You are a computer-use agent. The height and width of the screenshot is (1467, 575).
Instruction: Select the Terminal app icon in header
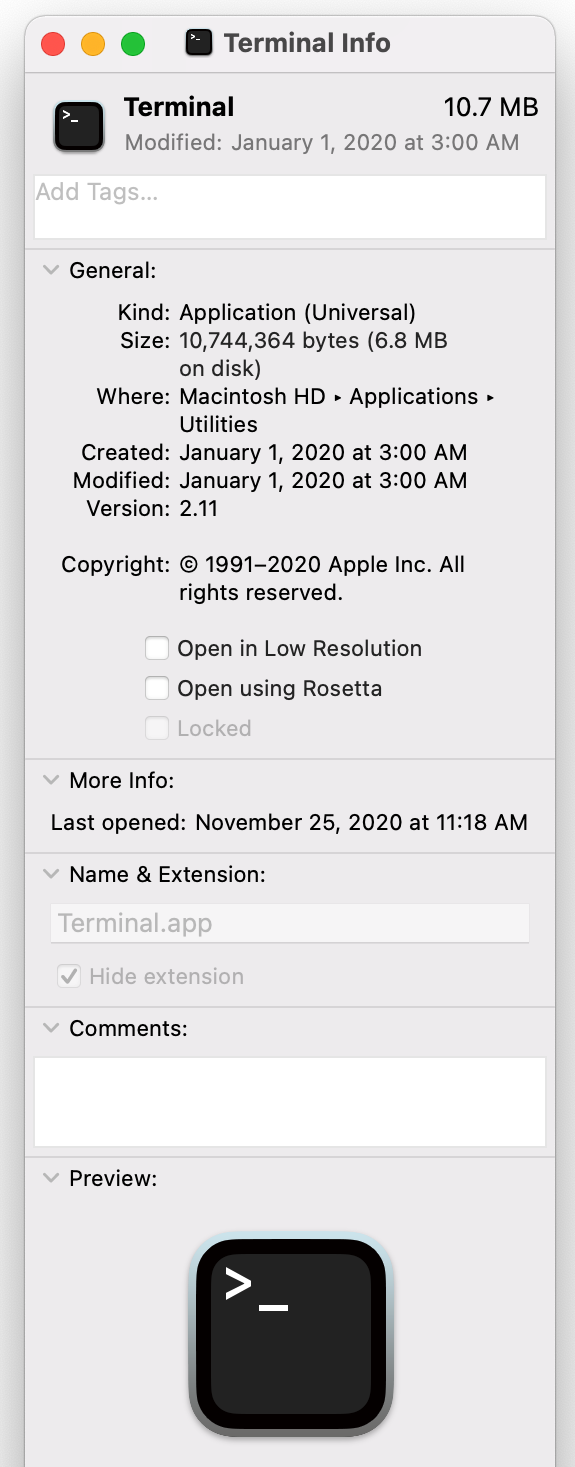click(x=79, y=127)
